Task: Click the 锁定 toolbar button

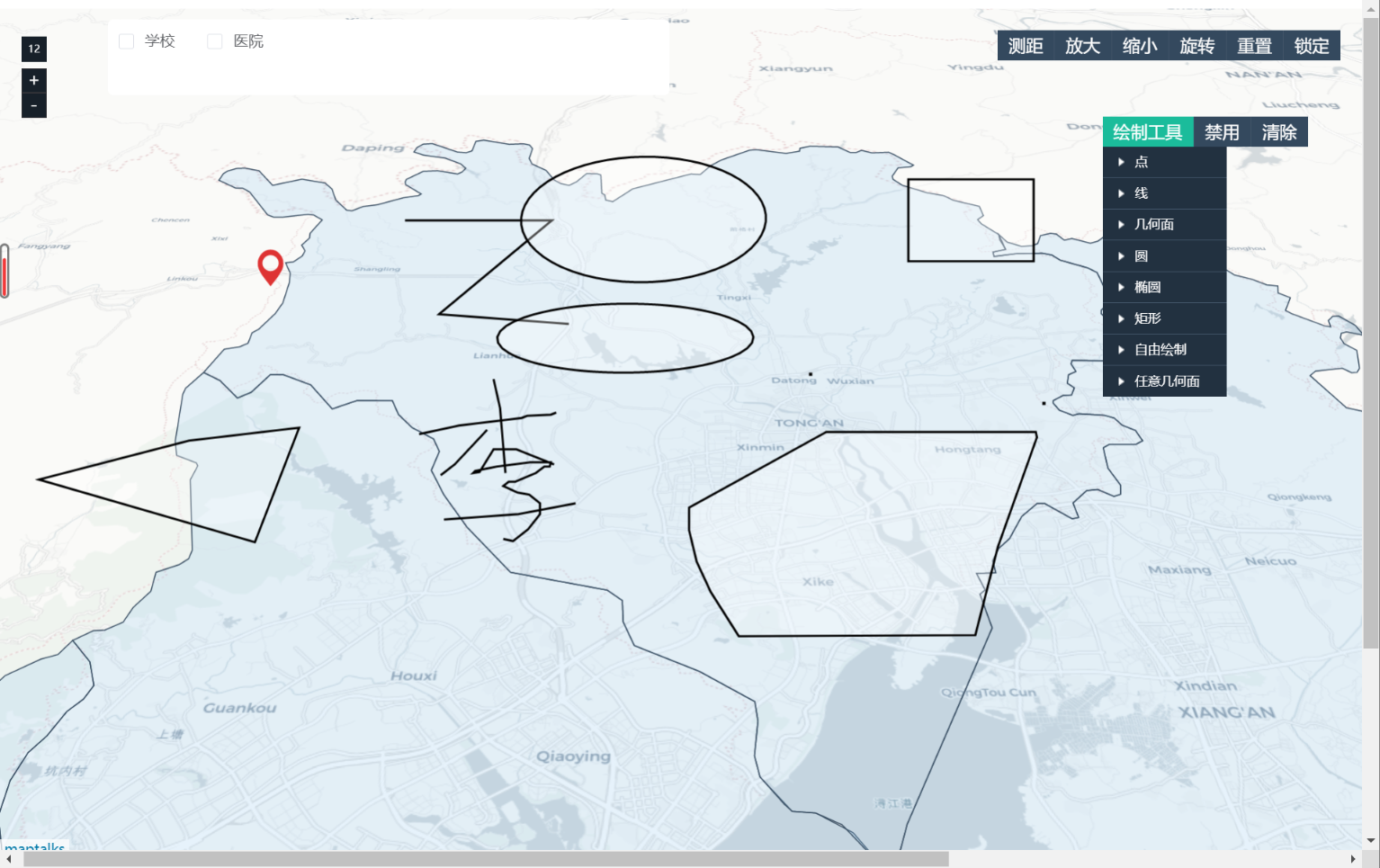Action: point(1312,46)
